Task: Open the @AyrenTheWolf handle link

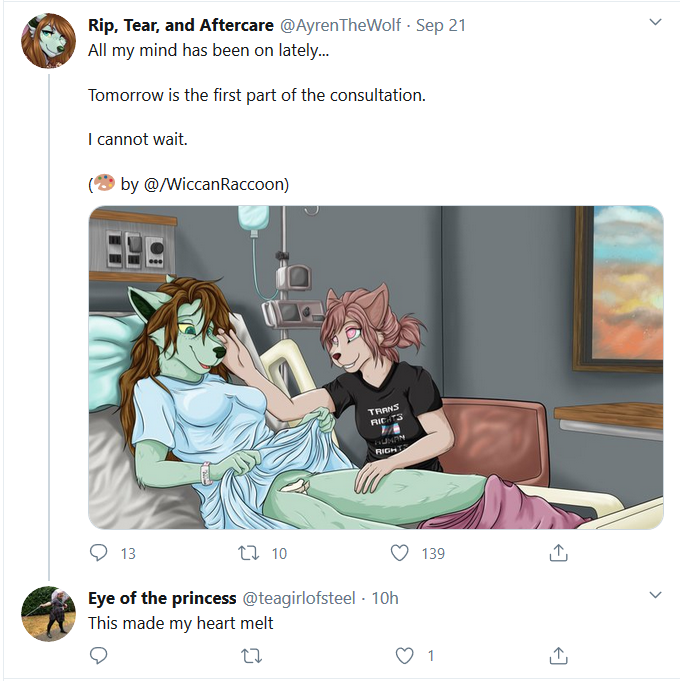Action: pos(340,25)
